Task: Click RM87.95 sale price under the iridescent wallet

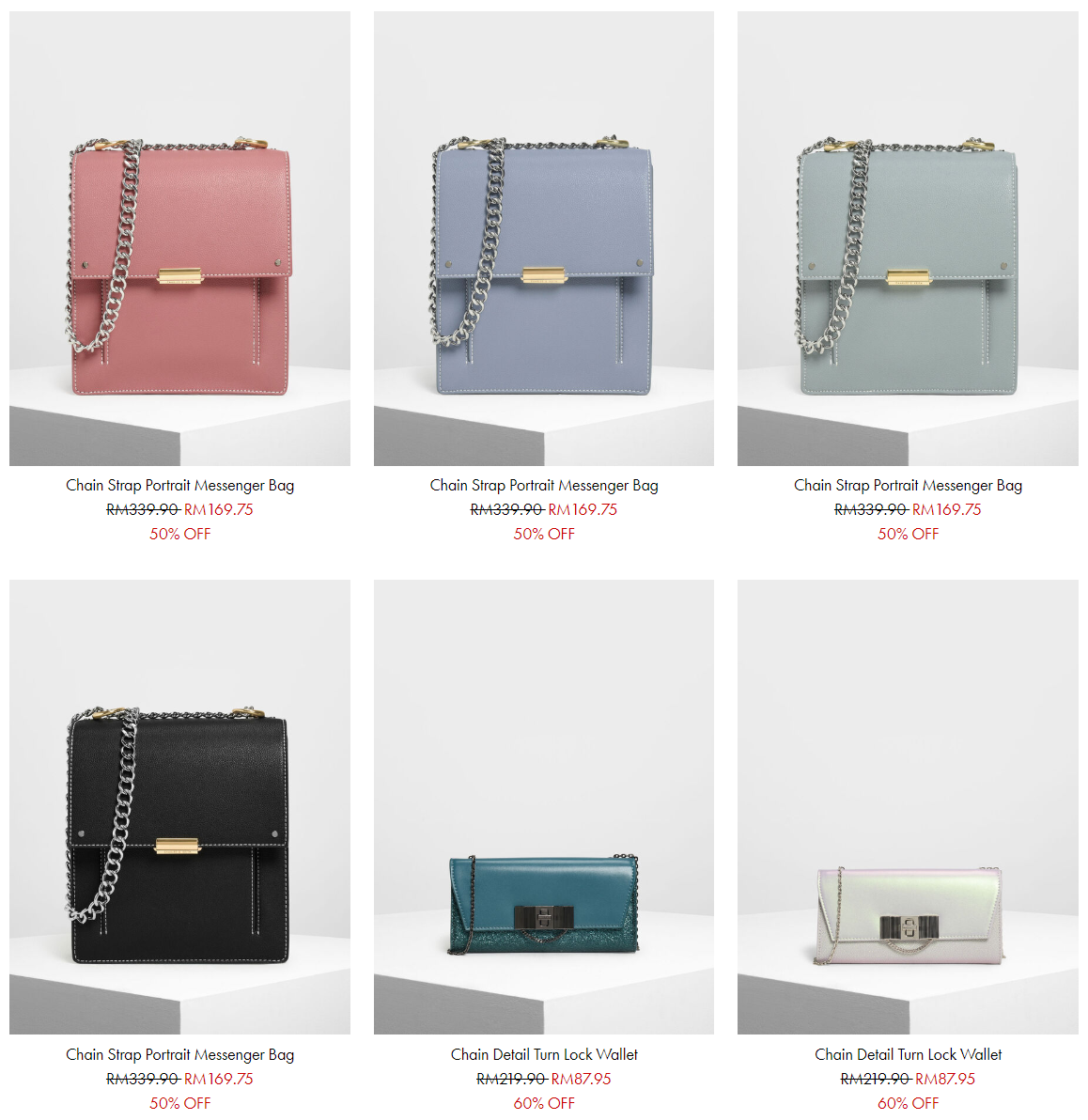Action: [x=945, y=1079]
